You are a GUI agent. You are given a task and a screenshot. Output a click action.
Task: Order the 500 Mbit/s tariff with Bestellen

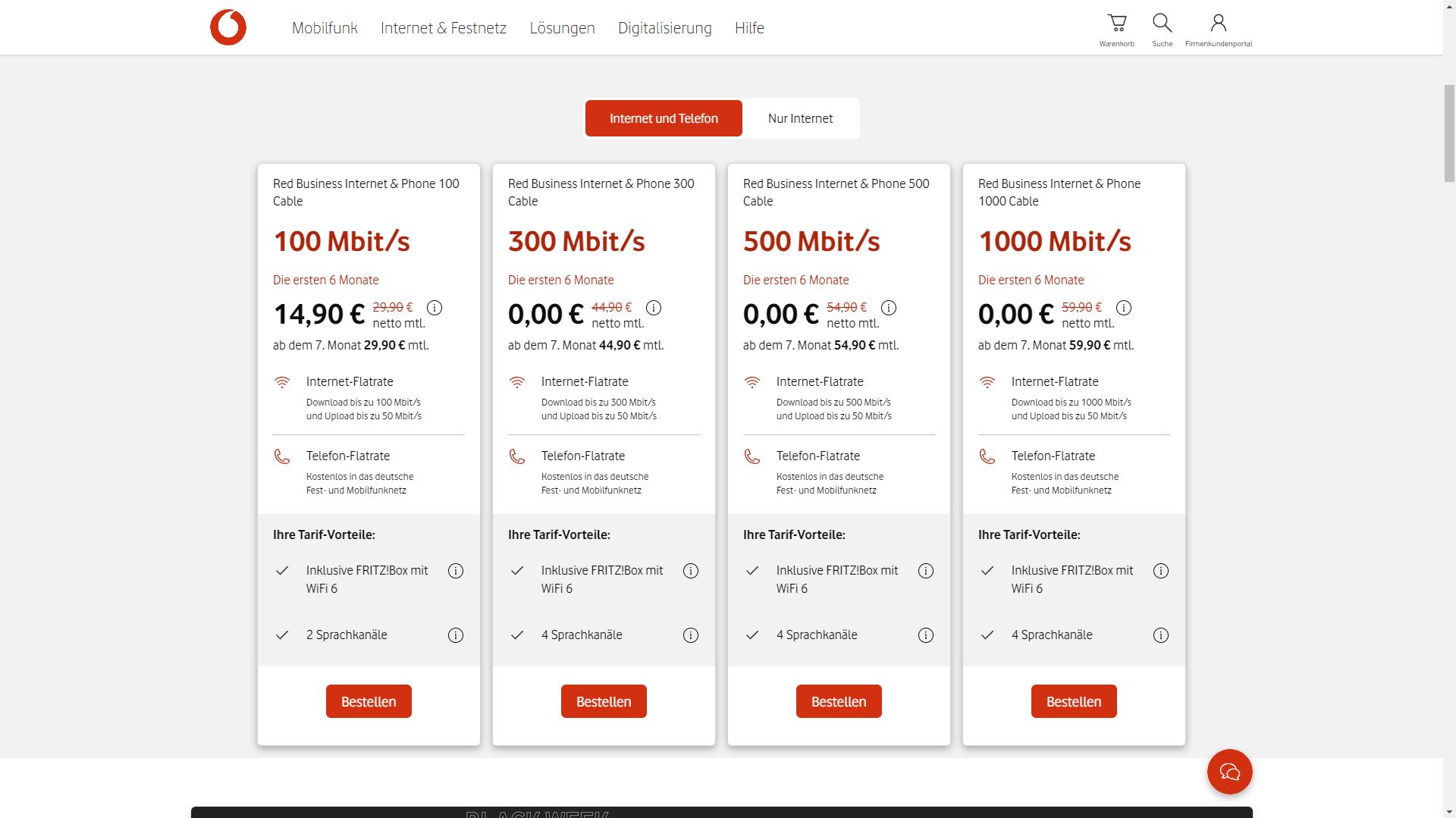tap(839, 701)
